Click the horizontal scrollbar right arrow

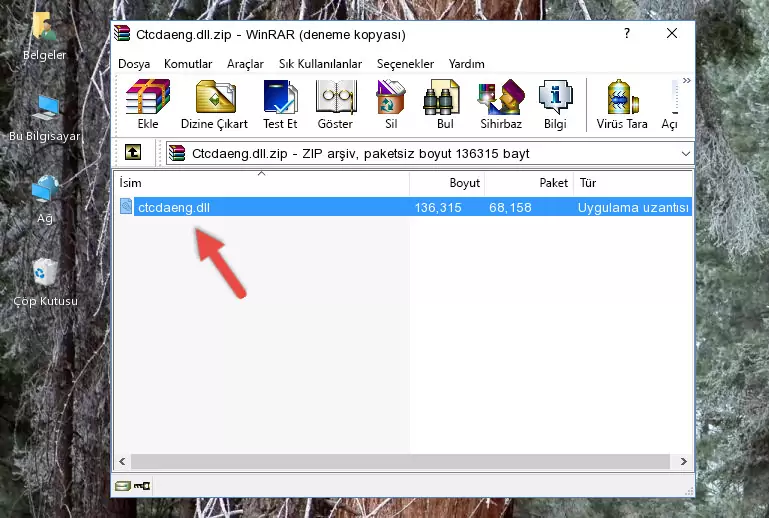(x=684, y=462)
